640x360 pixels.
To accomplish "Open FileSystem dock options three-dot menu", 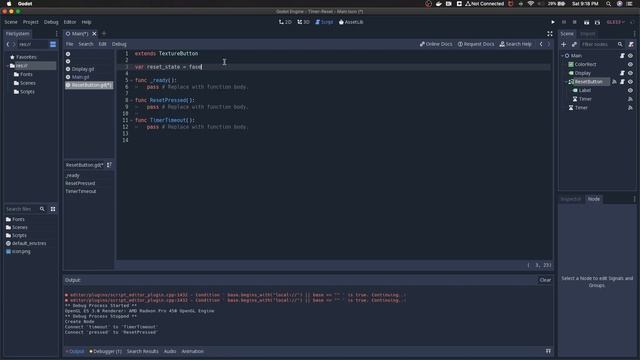I will tap(56, 33).
